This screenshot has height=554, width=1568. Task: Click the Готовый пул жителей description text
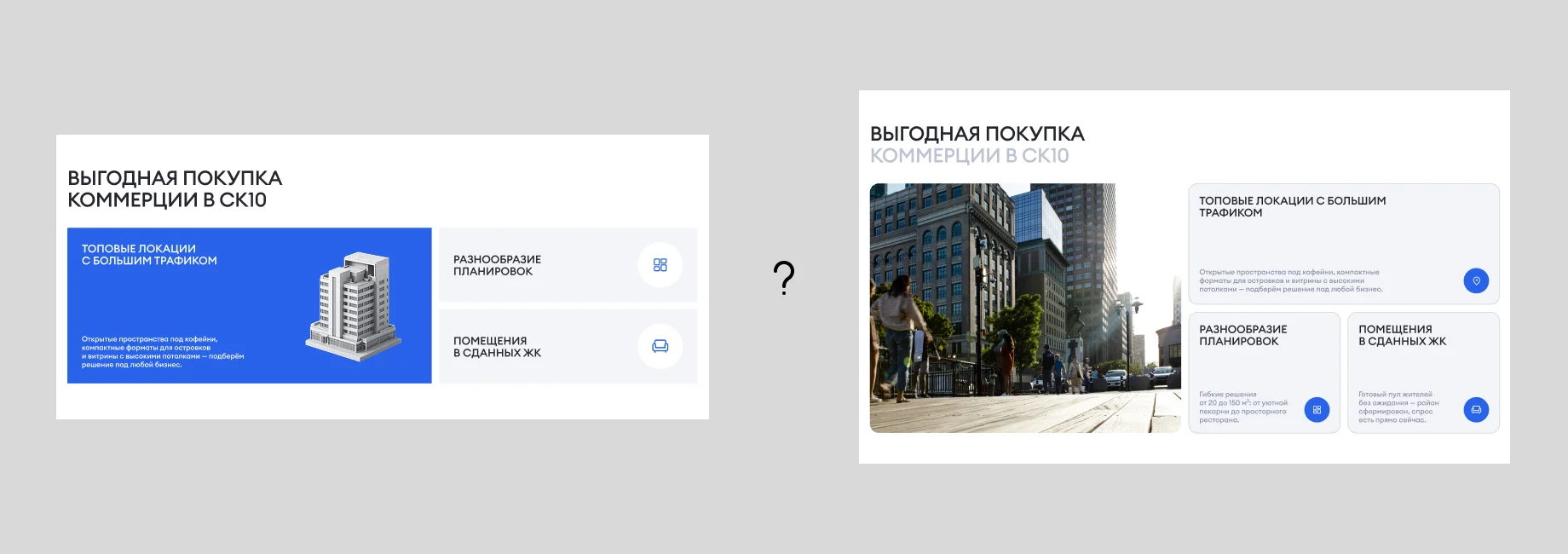[x=1398, y=407]
